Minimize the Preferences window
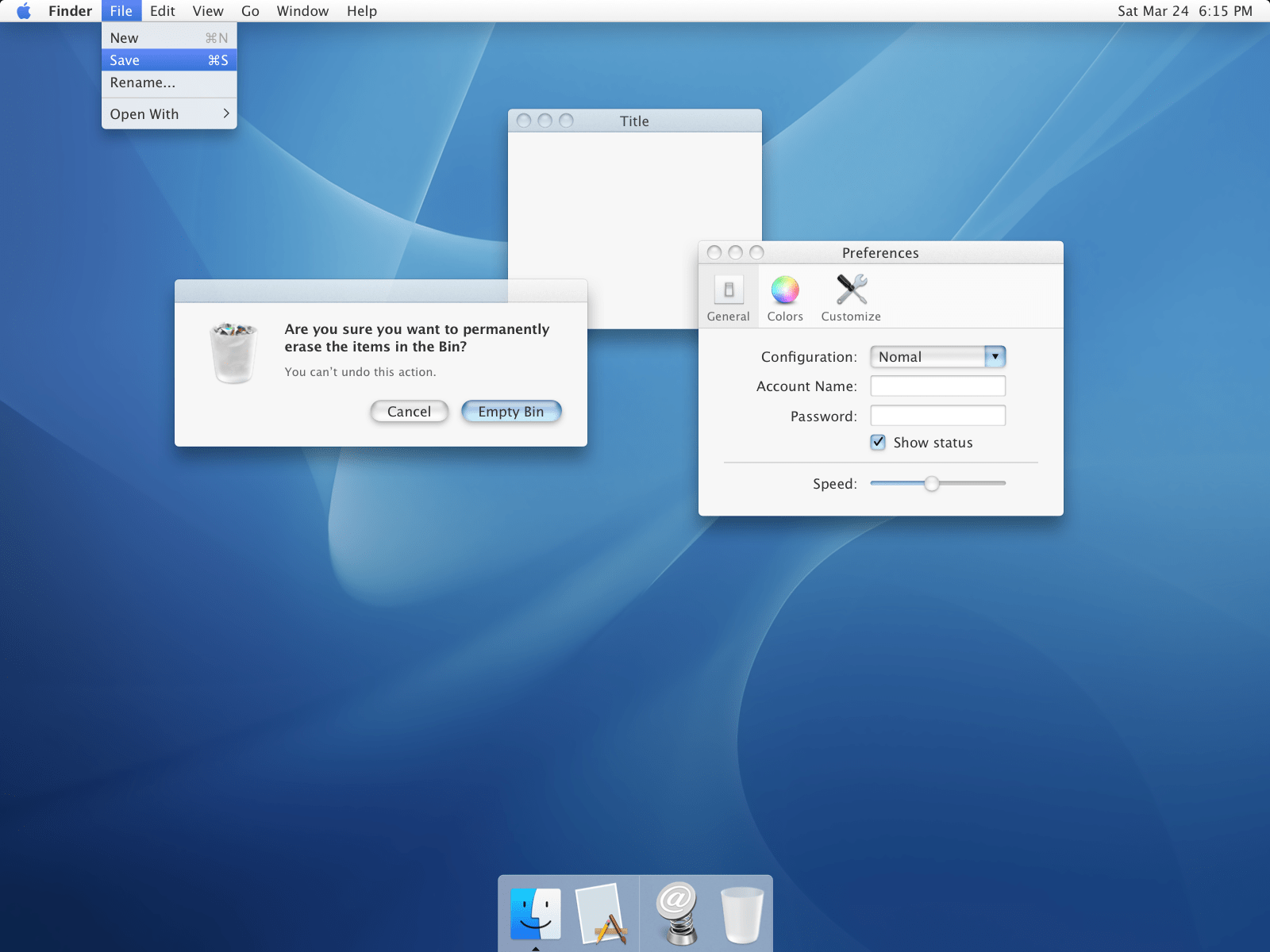This screenshot has height=952, width=1270. [735, 252]
